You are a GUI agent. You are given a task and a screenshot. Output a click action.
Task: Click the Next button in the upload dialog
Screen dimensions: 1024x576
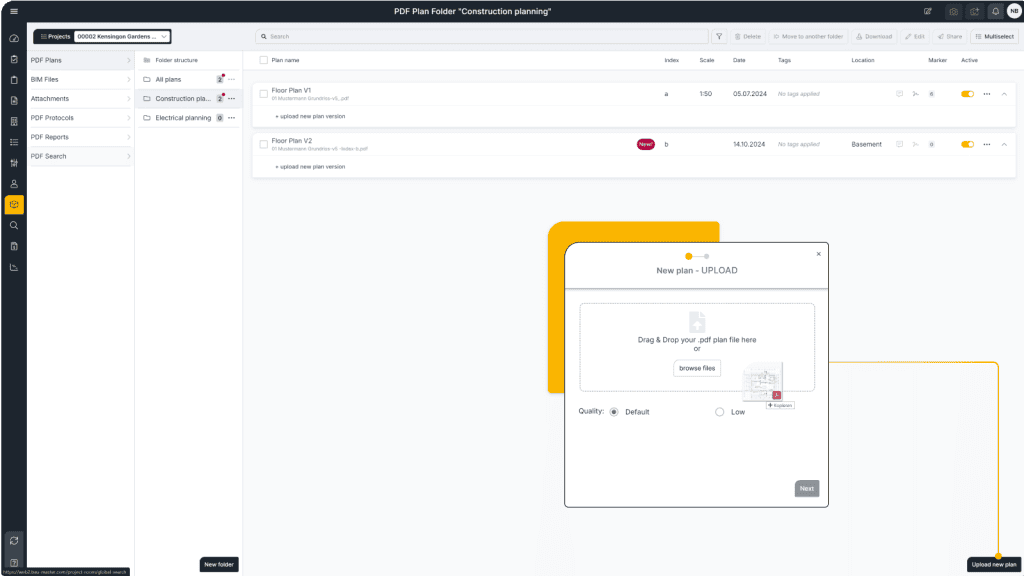click(x=806, y=488)
